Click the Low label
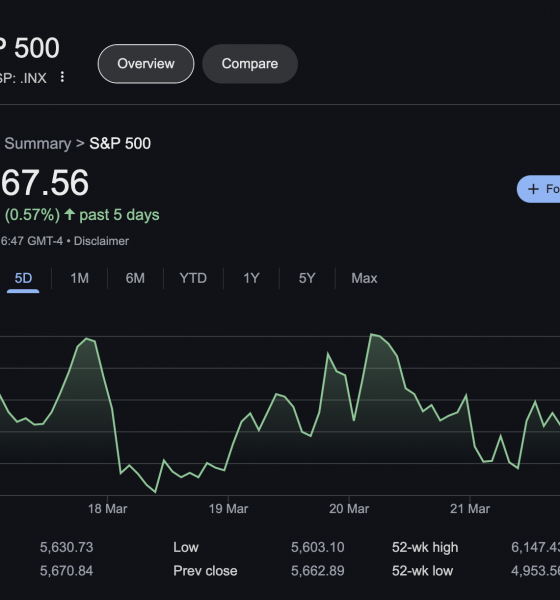Screen dimensions: 560x600 [186, 547]
